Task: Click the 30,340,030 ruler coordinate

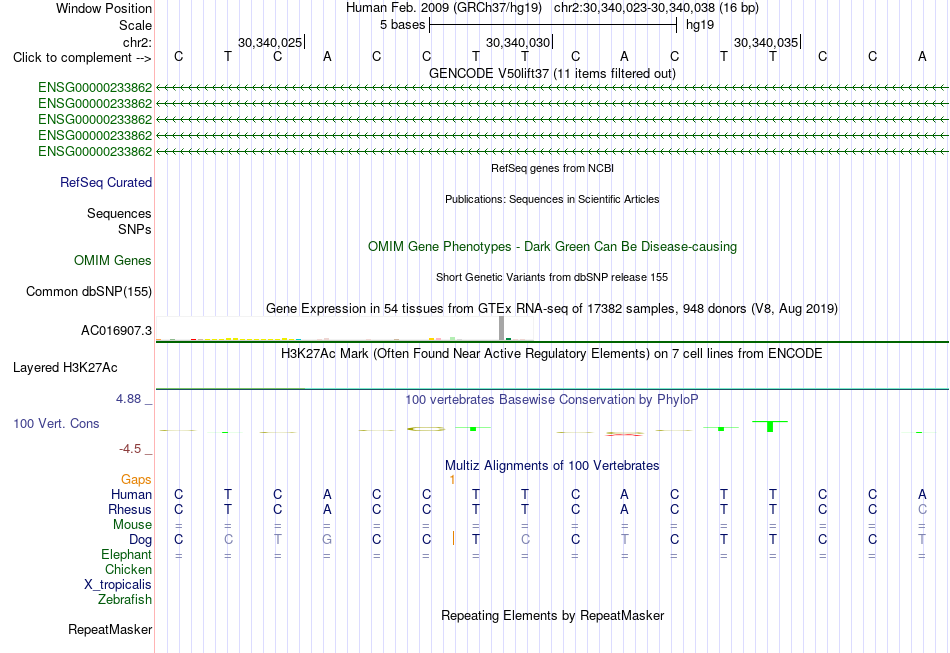Action: (518, 42)
